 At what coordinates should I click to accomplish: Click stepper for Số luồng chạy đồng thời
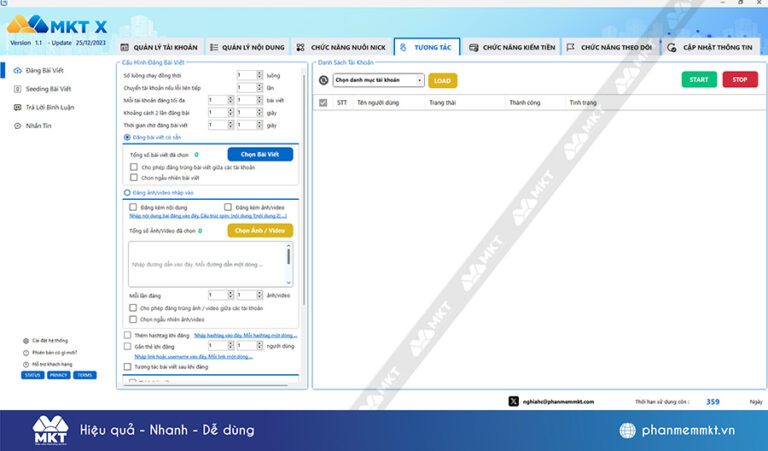[259, 75]
